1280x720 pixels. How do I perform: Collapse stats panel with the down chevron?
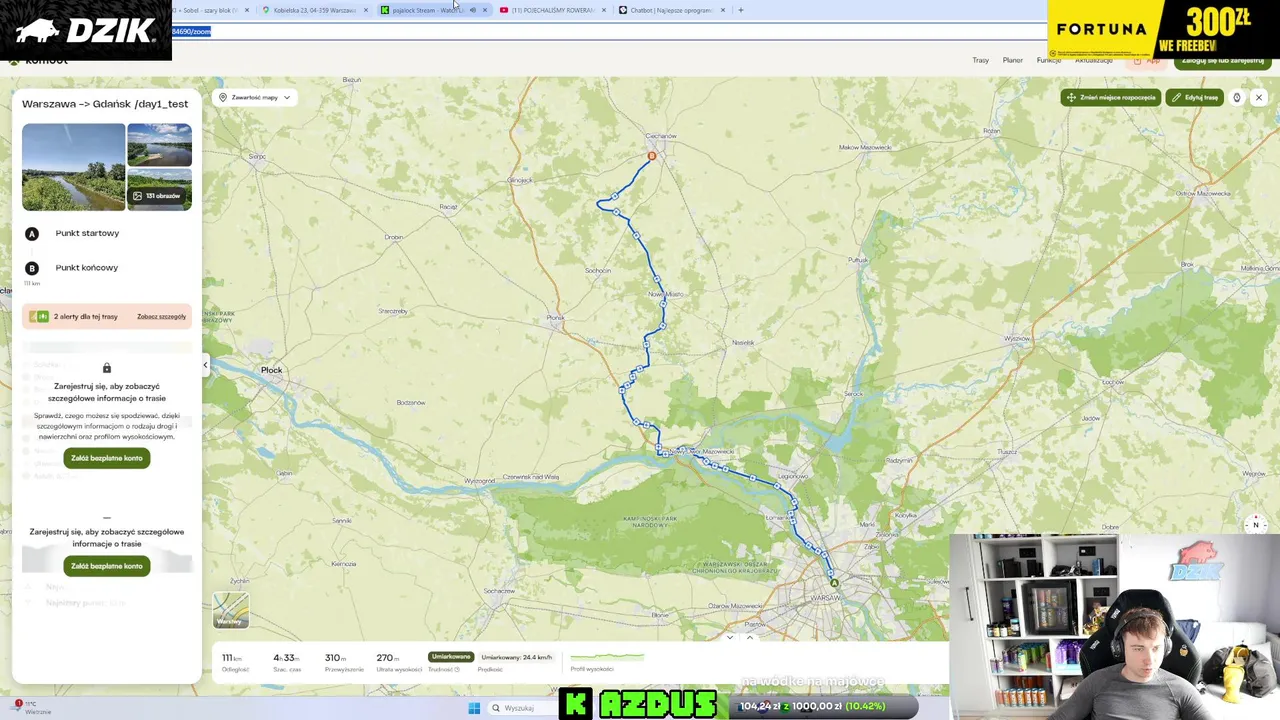point(730,637)
